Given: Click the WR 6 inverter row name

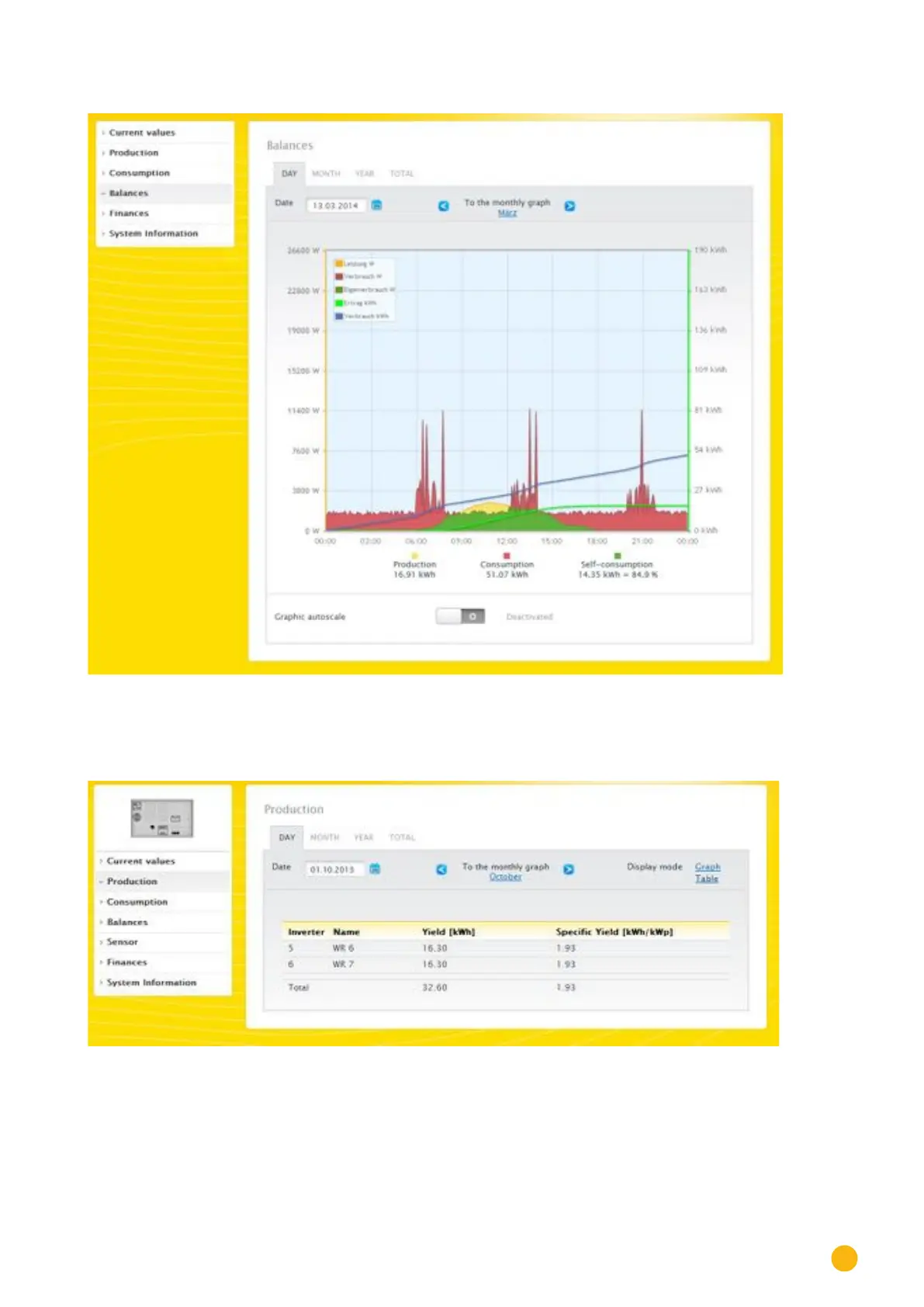Looking at the screenshot, I should pyautogui.click(x=343, y=948).
